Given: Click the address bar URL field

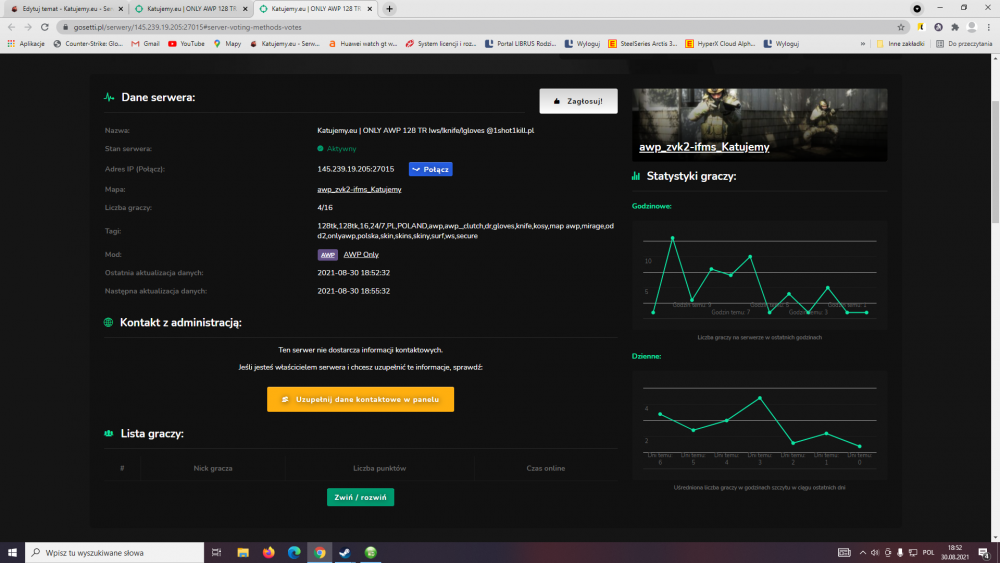Looking at the screenshot, I should pyautogui.click(x=478, y=27).
